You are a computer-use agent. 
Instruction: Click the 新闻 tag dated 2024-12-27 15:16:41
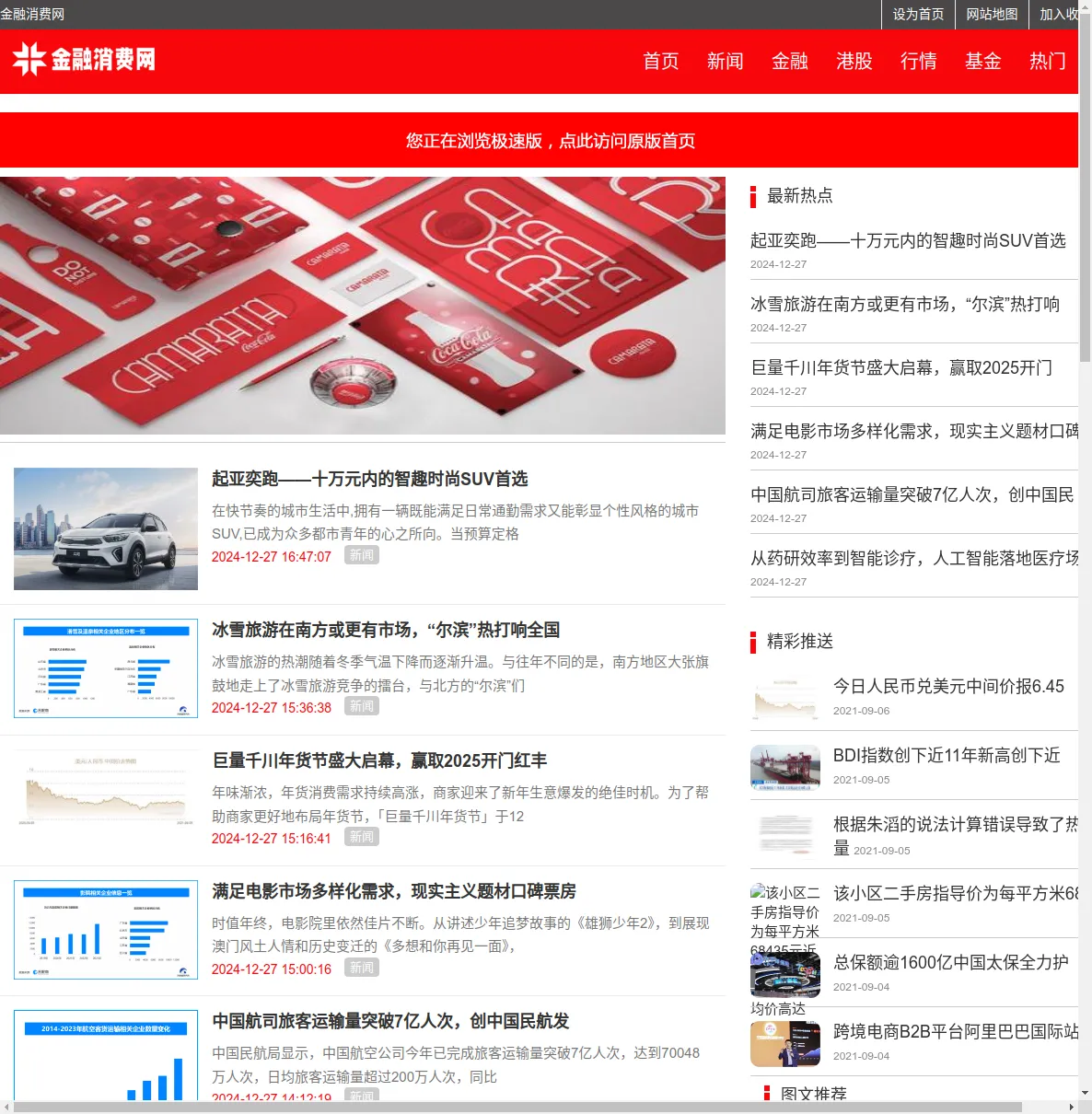pos(362,837)
